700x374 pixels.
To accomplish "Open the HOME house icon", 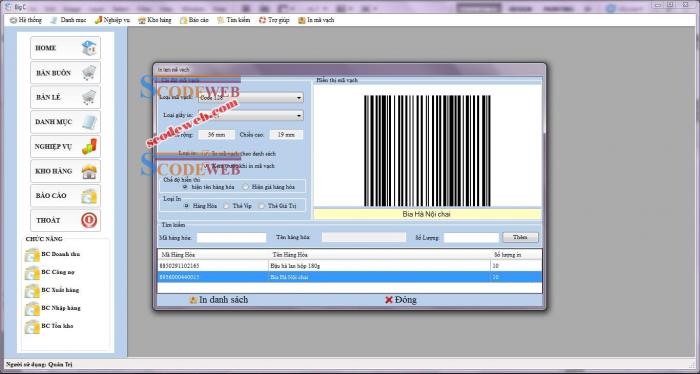I will tap(89, 48).
